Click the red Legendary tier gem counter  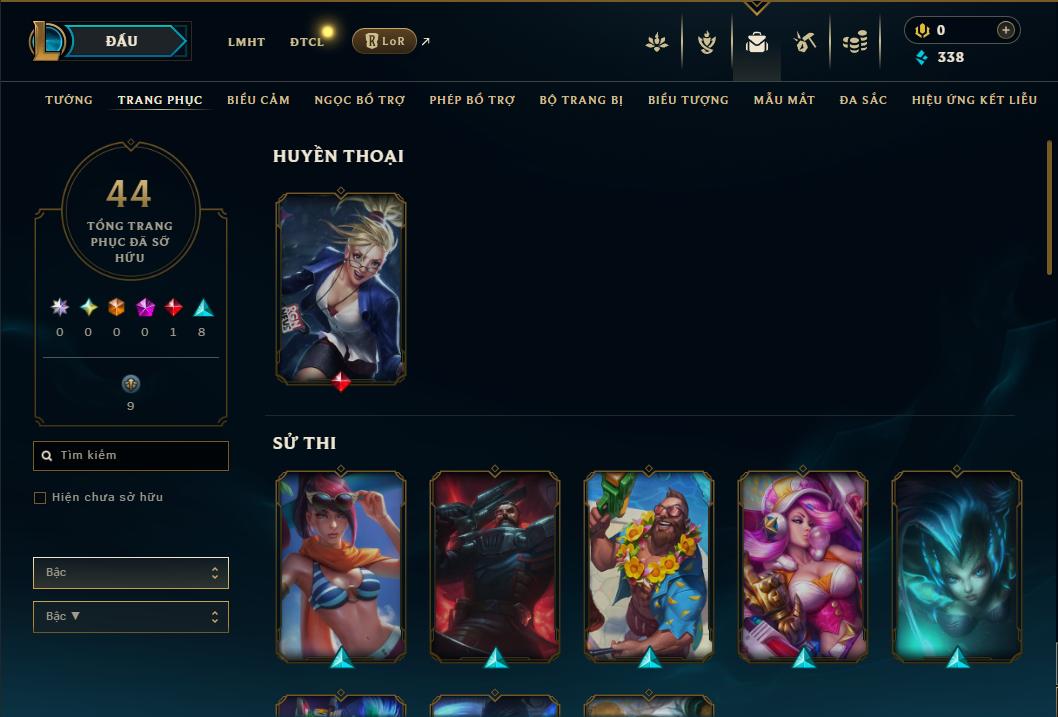tap(173, 317)
